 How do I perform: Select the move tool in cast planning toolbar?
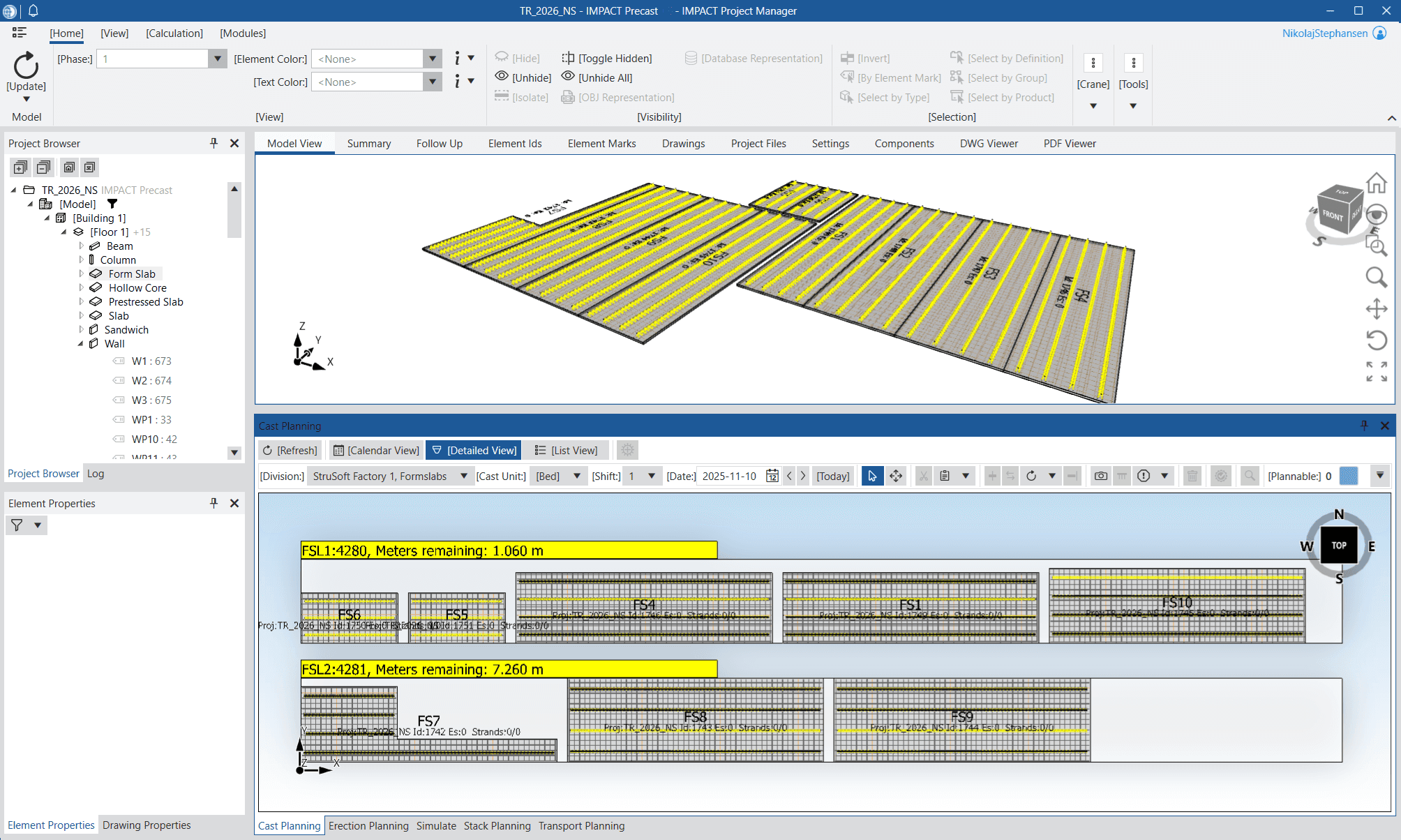(896, 476)
